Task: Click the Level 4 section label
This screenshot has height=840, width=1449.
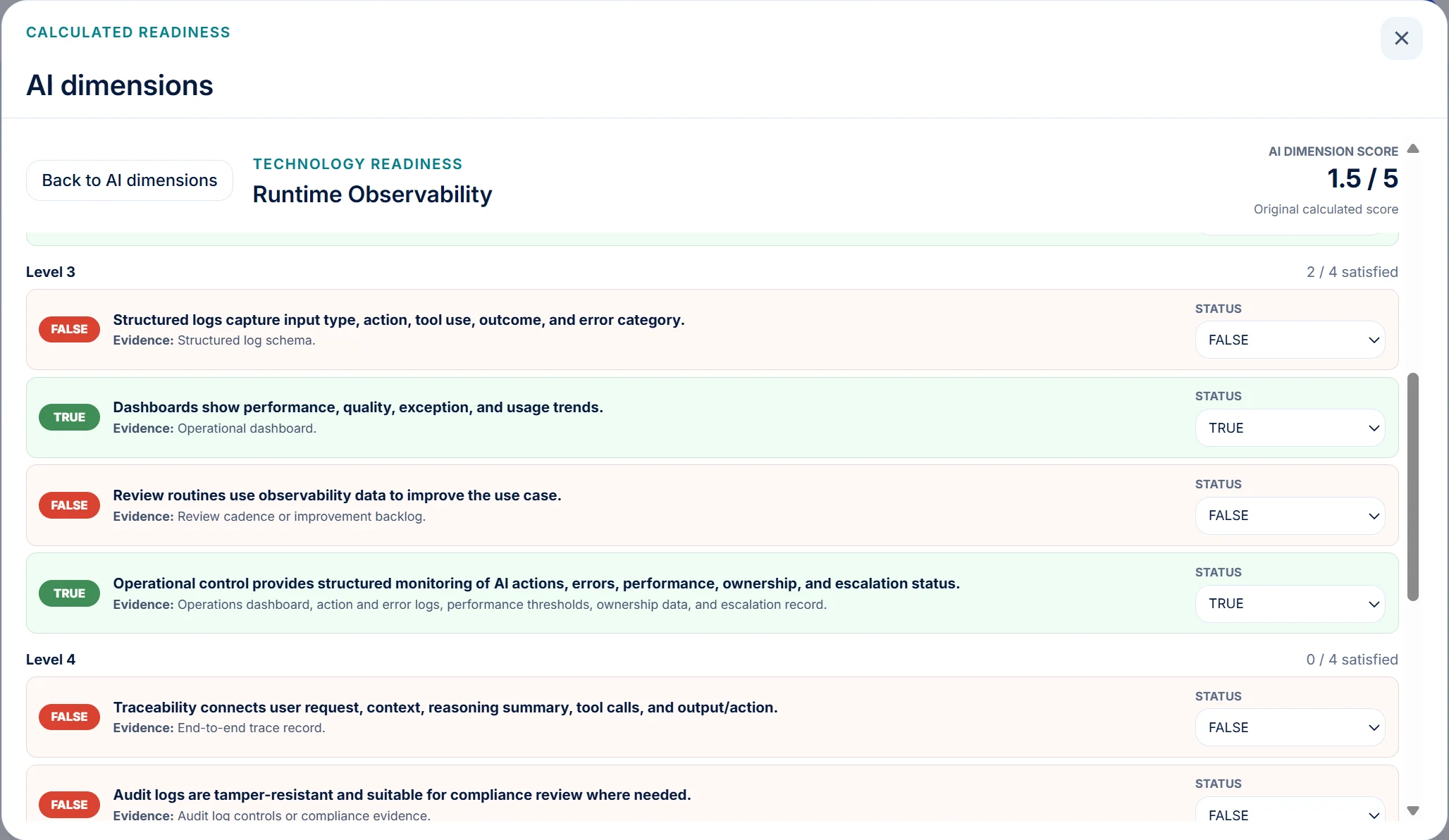Action: click(51, 660)
